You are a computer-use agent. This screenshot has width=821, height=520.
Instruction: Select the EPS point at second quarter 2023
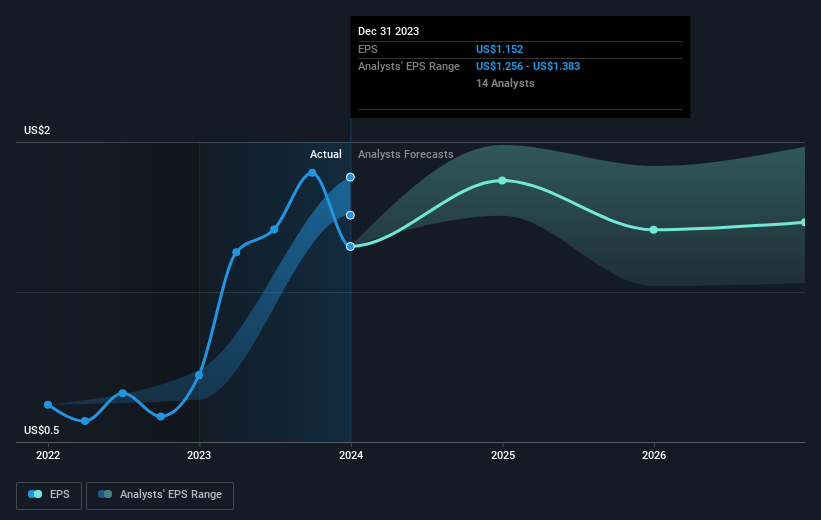(236, 252)
